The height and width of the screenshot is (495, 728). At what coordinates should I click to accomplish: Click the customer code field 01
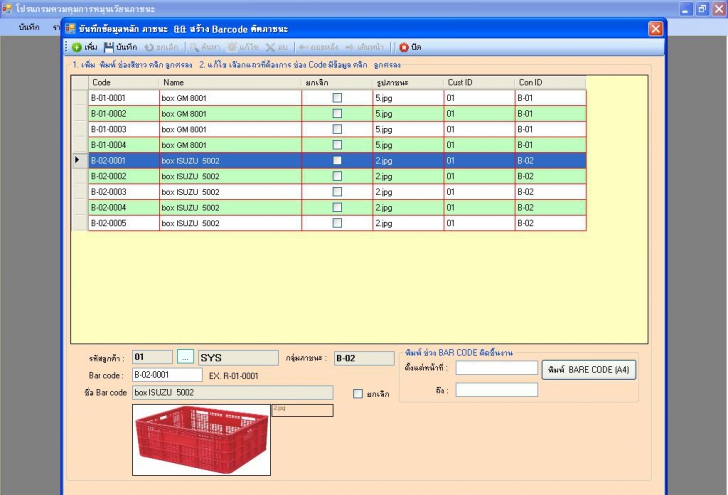152,357
